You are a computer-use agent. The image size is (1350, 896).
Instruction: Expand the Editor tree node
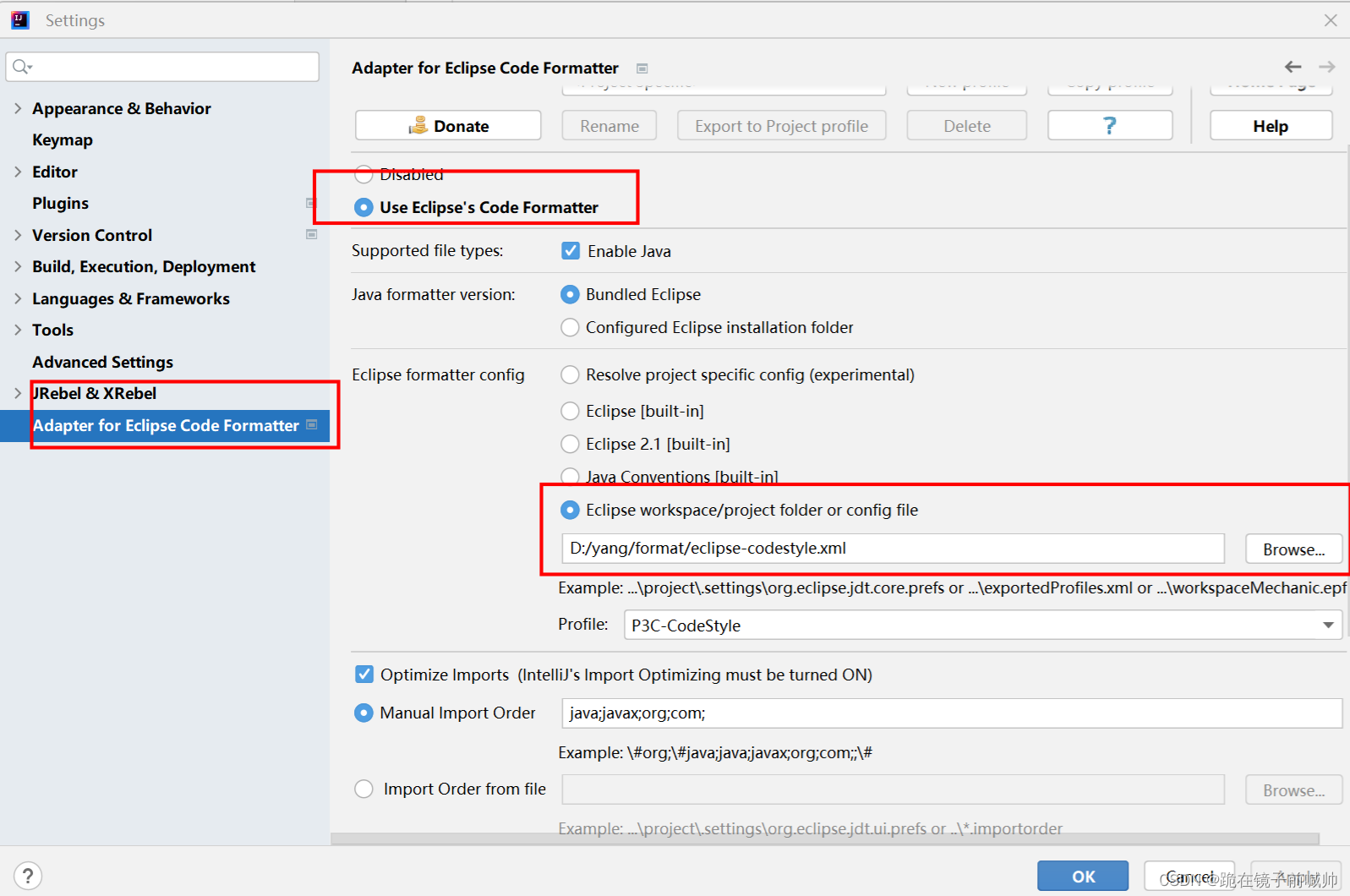pyautogui.click(x=18, y=172)
